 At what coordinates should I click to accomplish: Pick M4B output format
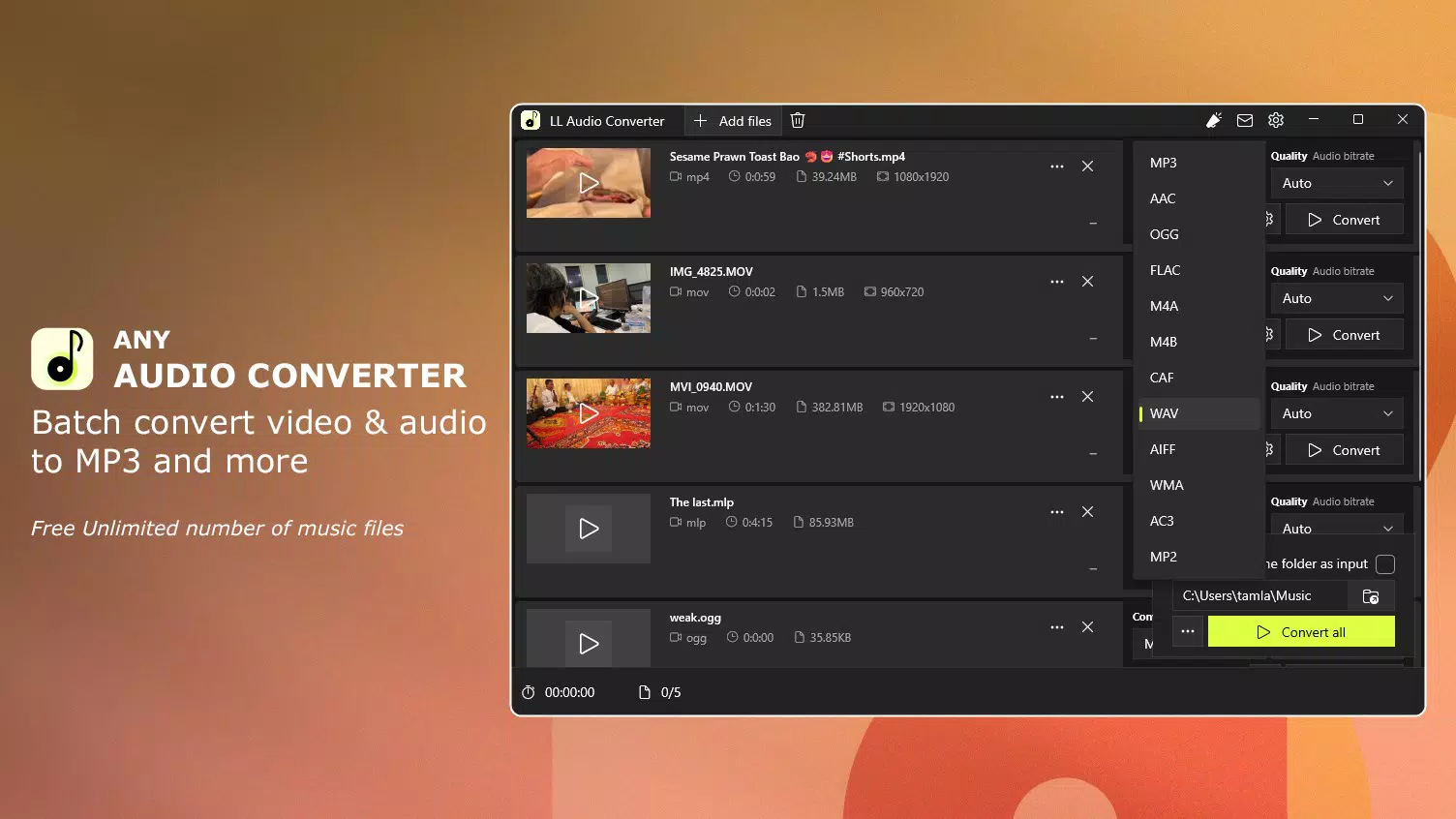pyautogui.click(x=1198, y=342)
